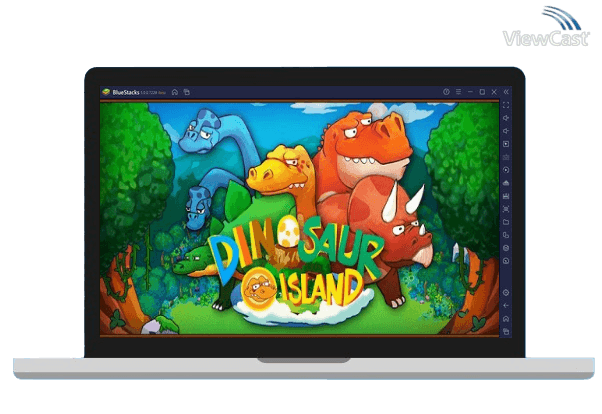Open BlueStacks settings via the gear icon
Image resolution: width=602 pixels, height=414 pixels.
[506, 293]
